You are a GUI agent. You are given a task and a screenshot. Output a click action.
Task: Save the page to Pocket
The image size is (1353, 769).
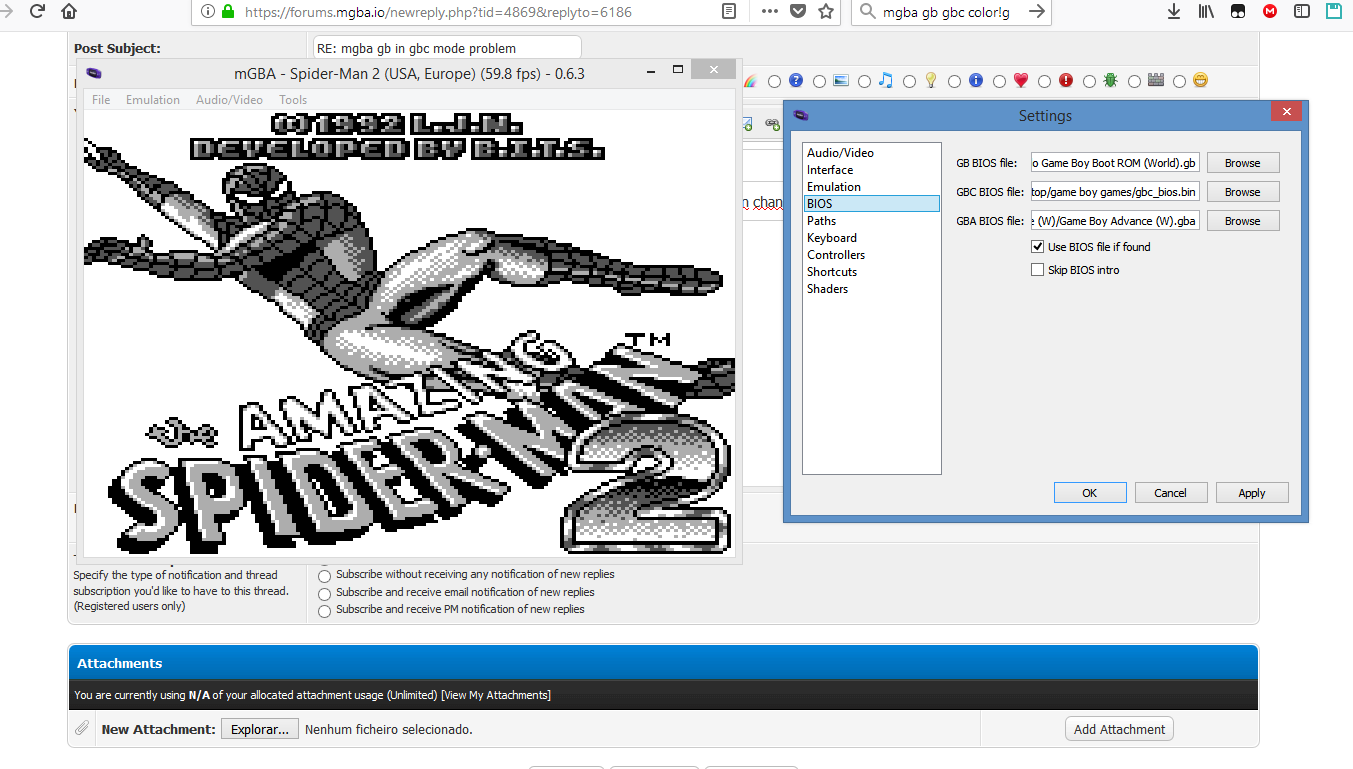(x=797, y=12)
